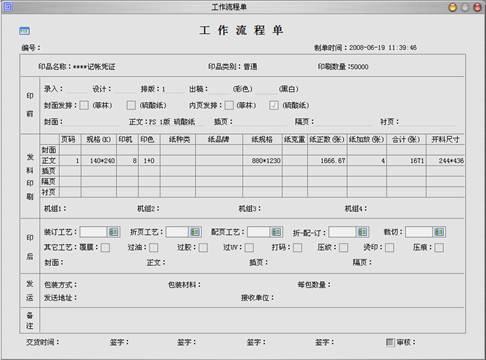The image size is (486, 360).
Task: Tick the 封面发排 硫酸纸 checkbox
Action: (x=131, y=105)
